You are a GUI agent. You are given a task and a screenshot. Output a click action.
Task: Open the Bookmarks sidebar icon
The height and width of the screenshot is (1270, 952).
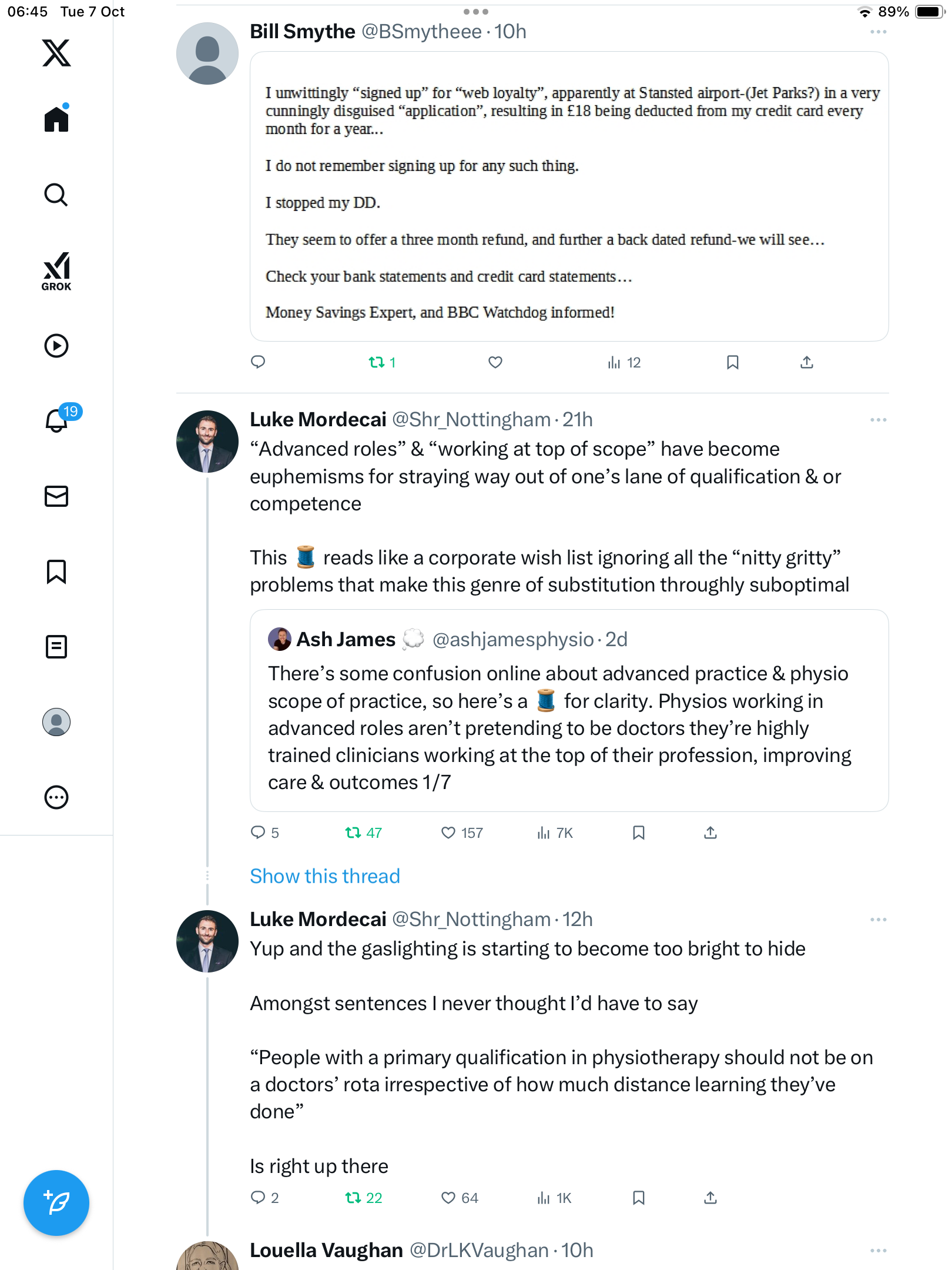(56, 571)
